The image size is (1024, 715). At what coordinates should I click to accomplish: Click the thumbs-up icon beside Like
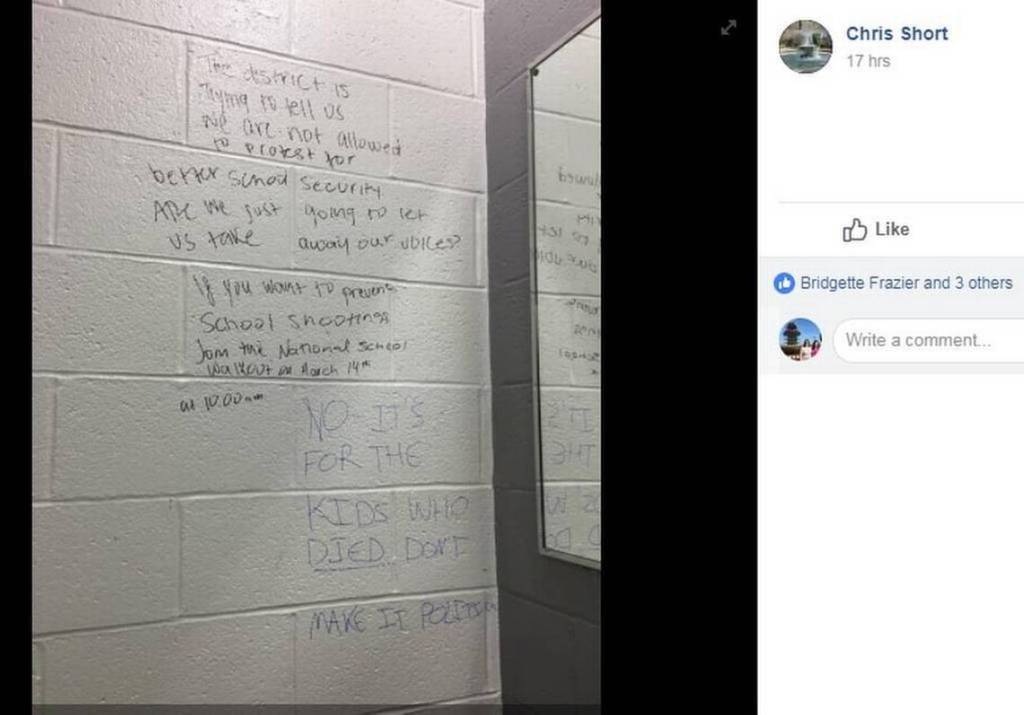pos(854,229)
